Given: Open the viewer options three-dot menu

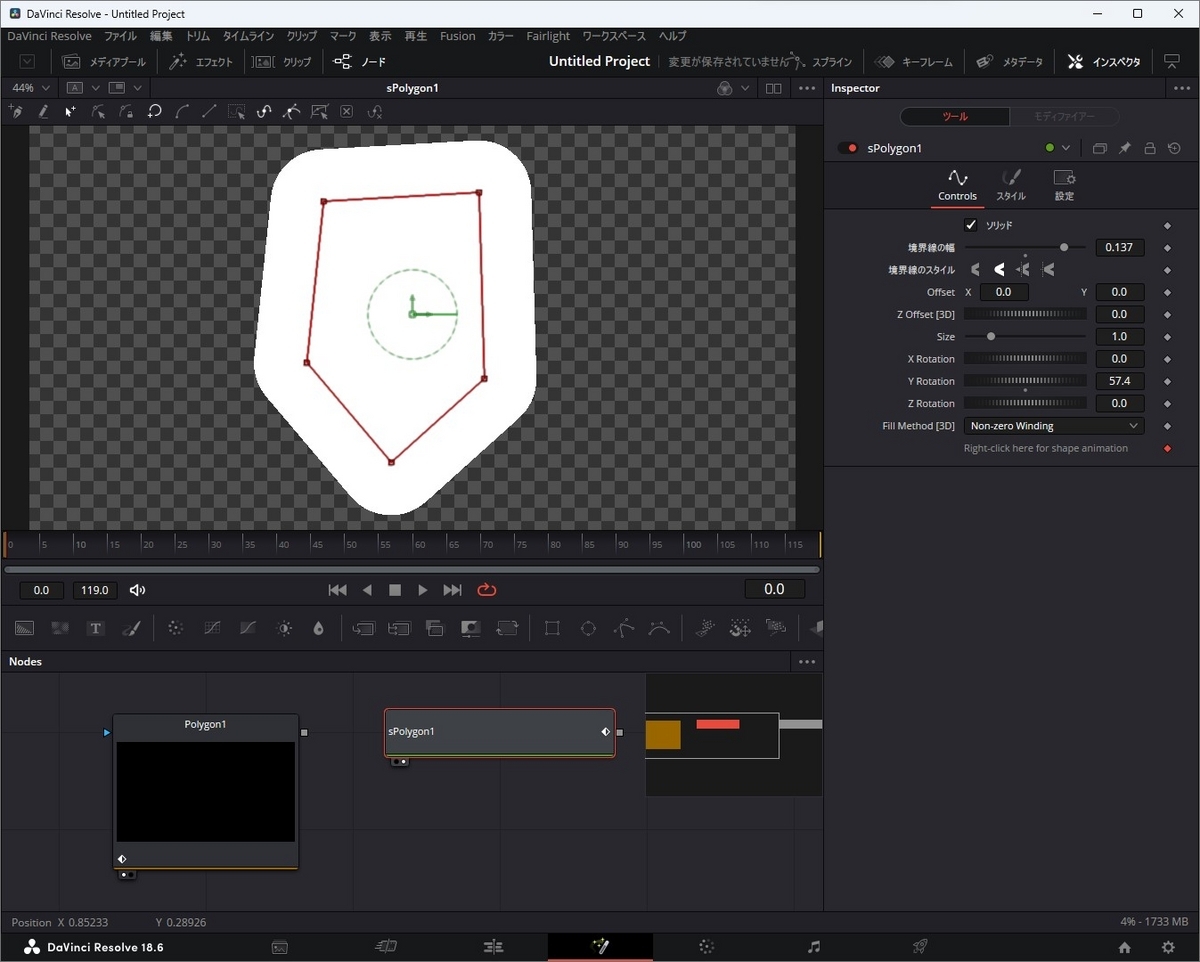Looking at the screenshot, I should coord(807,88).
